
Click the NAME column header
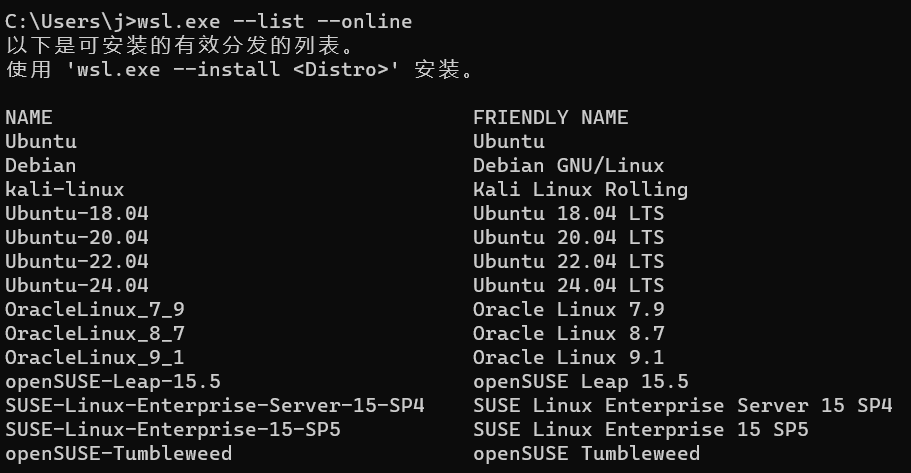28,117
